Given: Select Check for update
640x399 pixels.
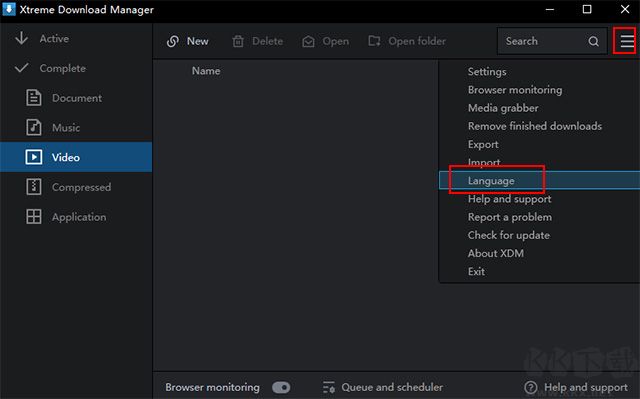Looking at the screenshot, I should pyautogui.click(x=509, y=235).
